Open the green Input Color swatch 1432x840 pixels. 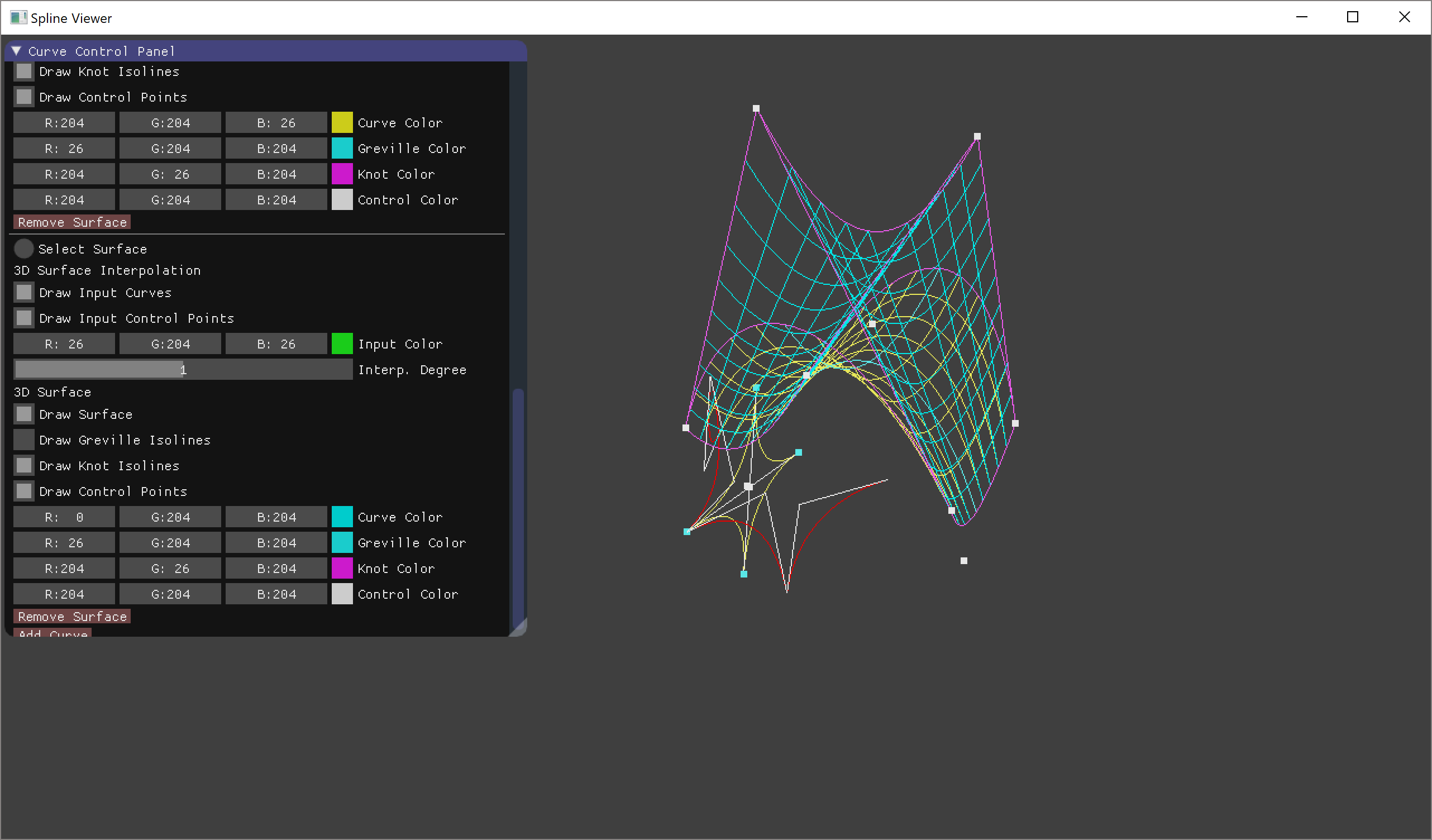pos(342,344)
